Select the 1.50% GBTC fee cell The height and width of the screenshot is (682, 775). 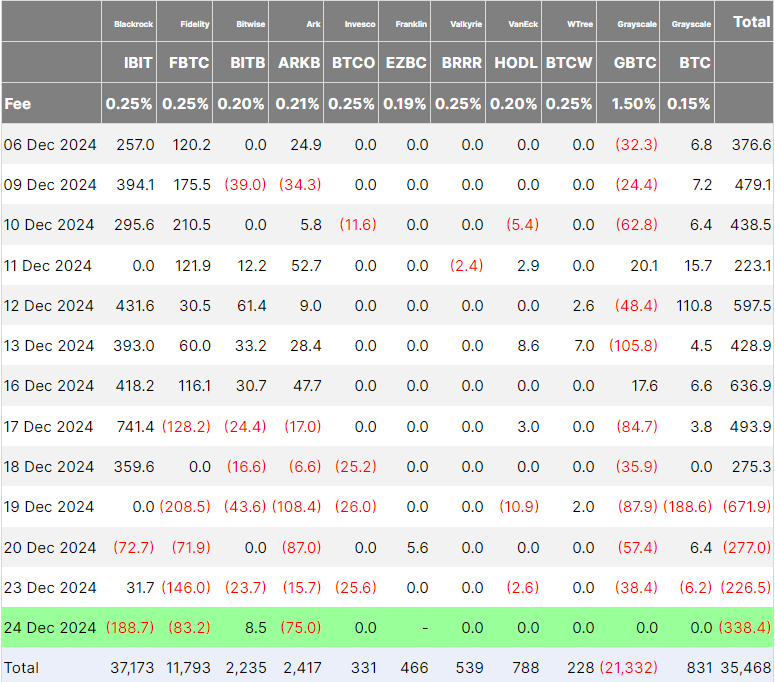633,104
